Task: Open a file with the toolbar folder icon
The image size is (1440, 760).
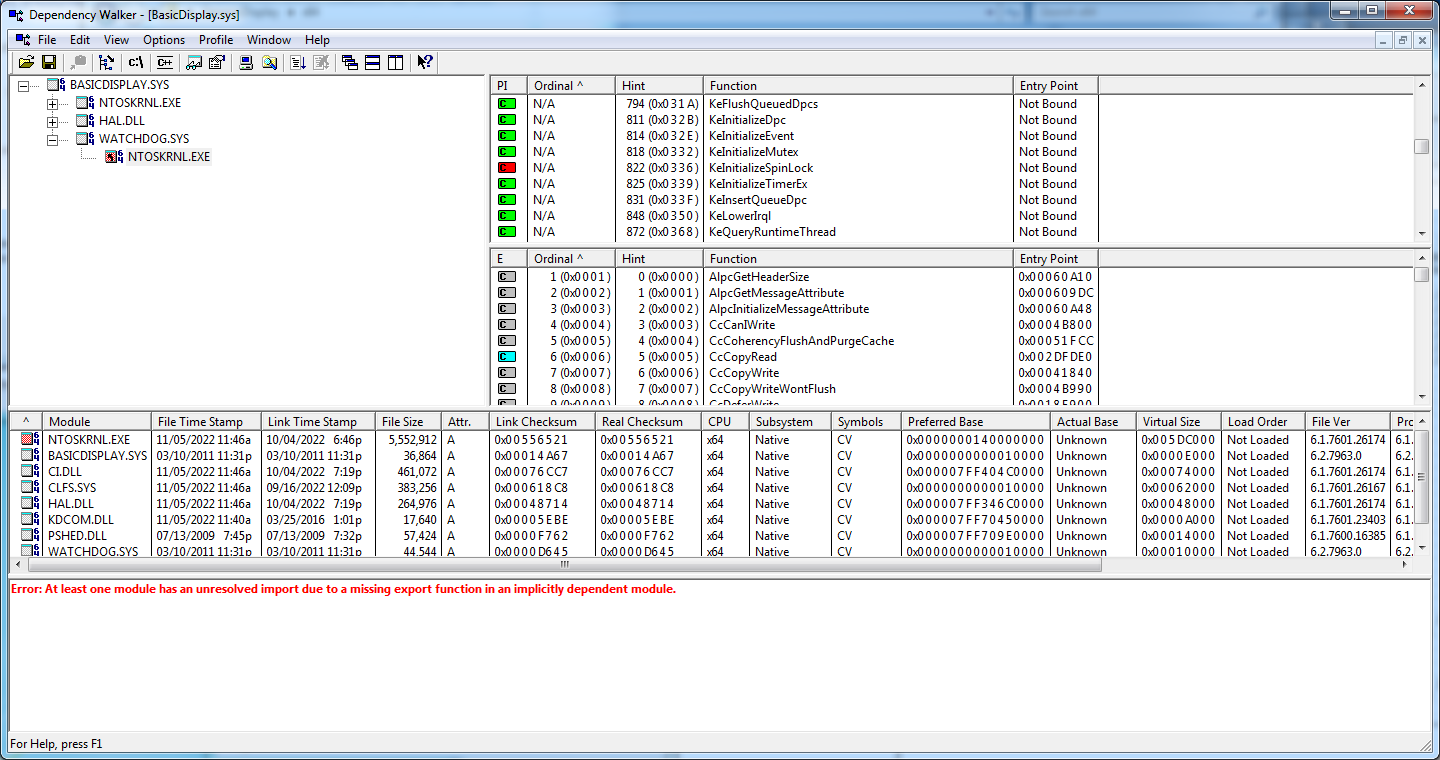Action: point(26,62)
